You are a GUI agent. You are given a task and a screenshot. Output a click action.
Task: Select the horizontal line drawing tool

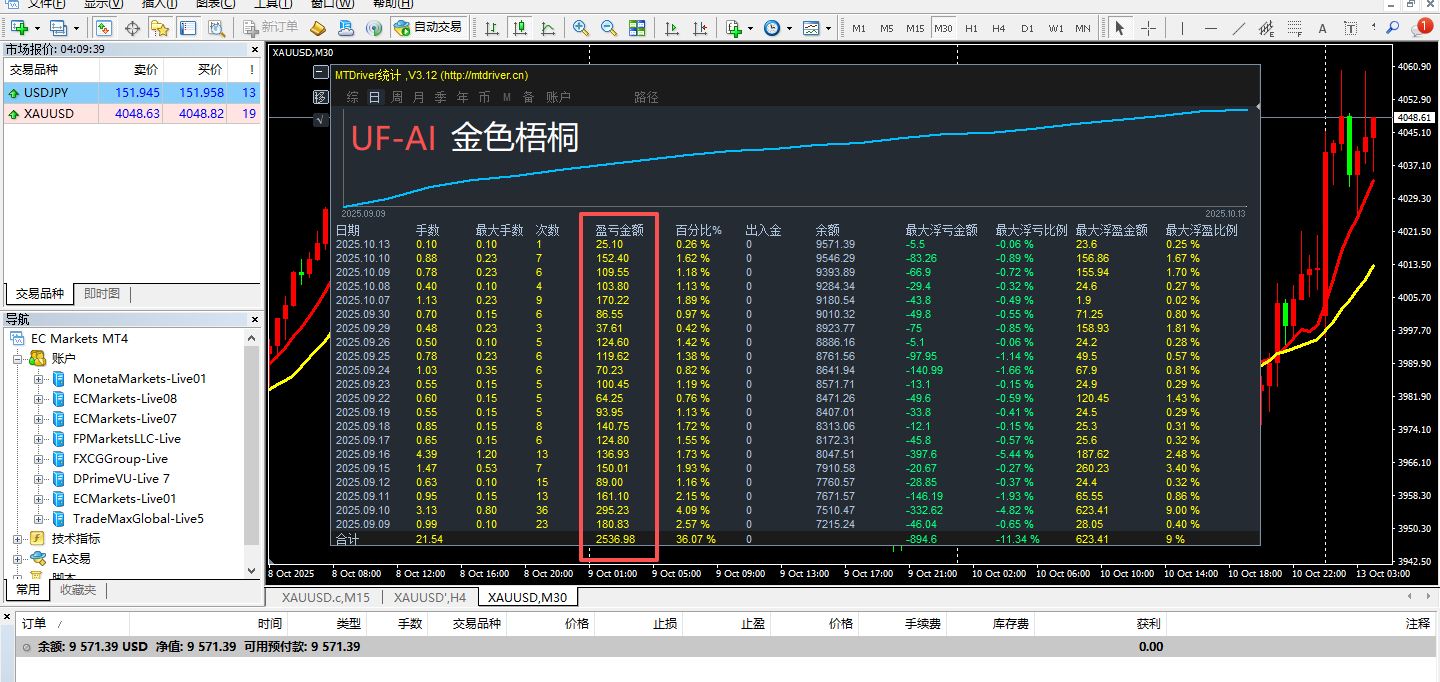[x=1211, y=28]
